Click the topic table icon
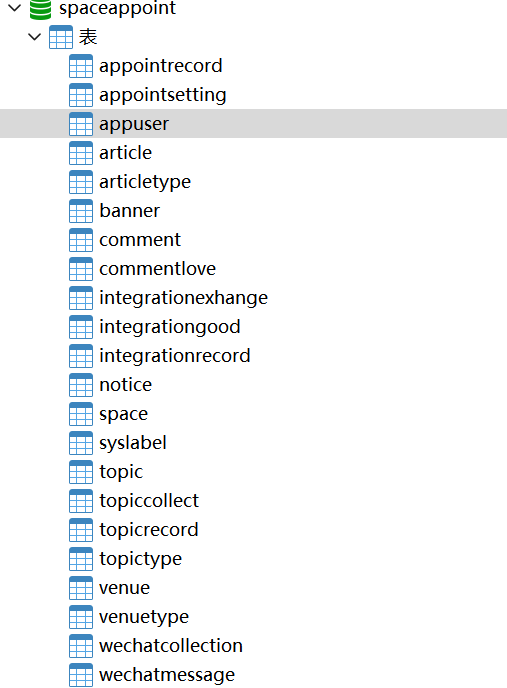Image resolution: width=507 pixels, height=688 pixels. point(81,472)
